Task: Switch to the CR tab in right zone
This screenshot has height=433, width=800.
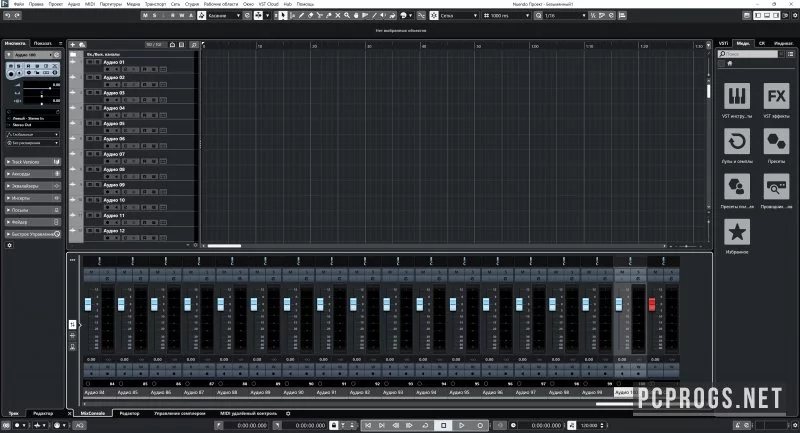Action: click(761, 43)
